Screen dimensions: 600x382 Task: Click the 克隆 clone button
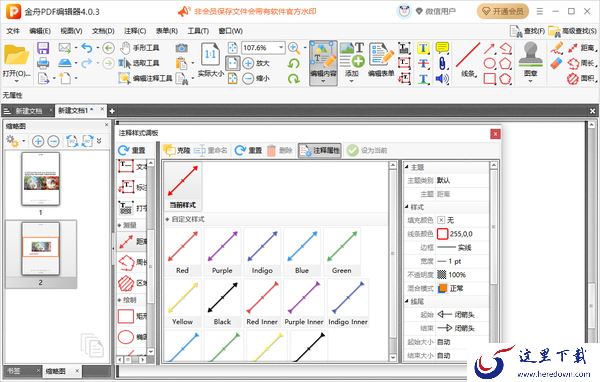tap(177, 150)
